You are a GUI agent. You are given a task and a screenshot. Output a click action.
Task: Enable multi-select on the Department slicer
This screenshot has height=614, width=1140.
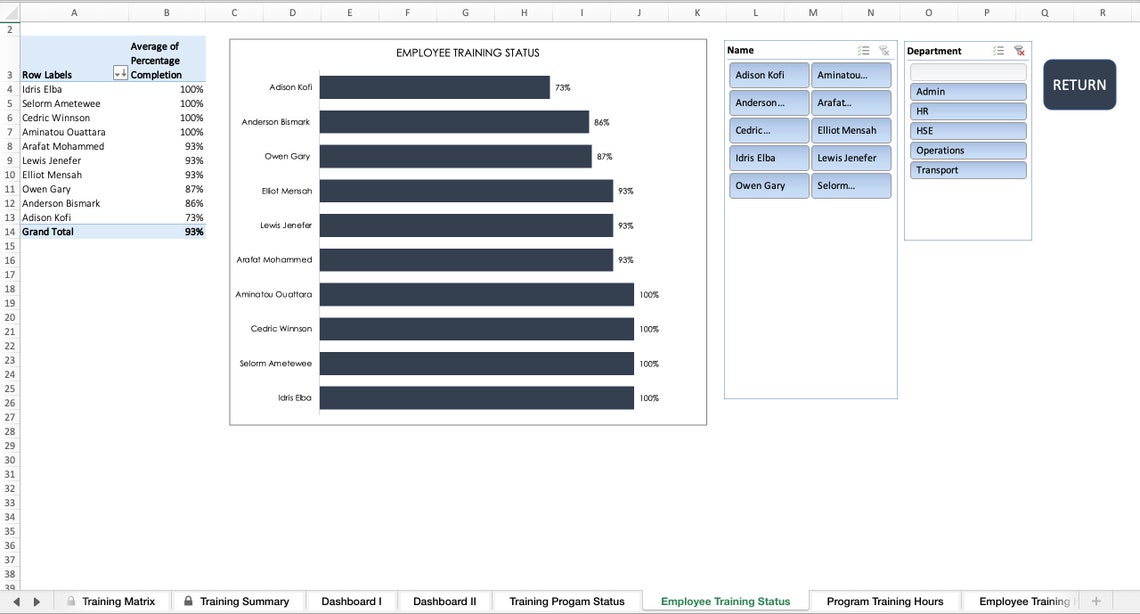point(997,50)
